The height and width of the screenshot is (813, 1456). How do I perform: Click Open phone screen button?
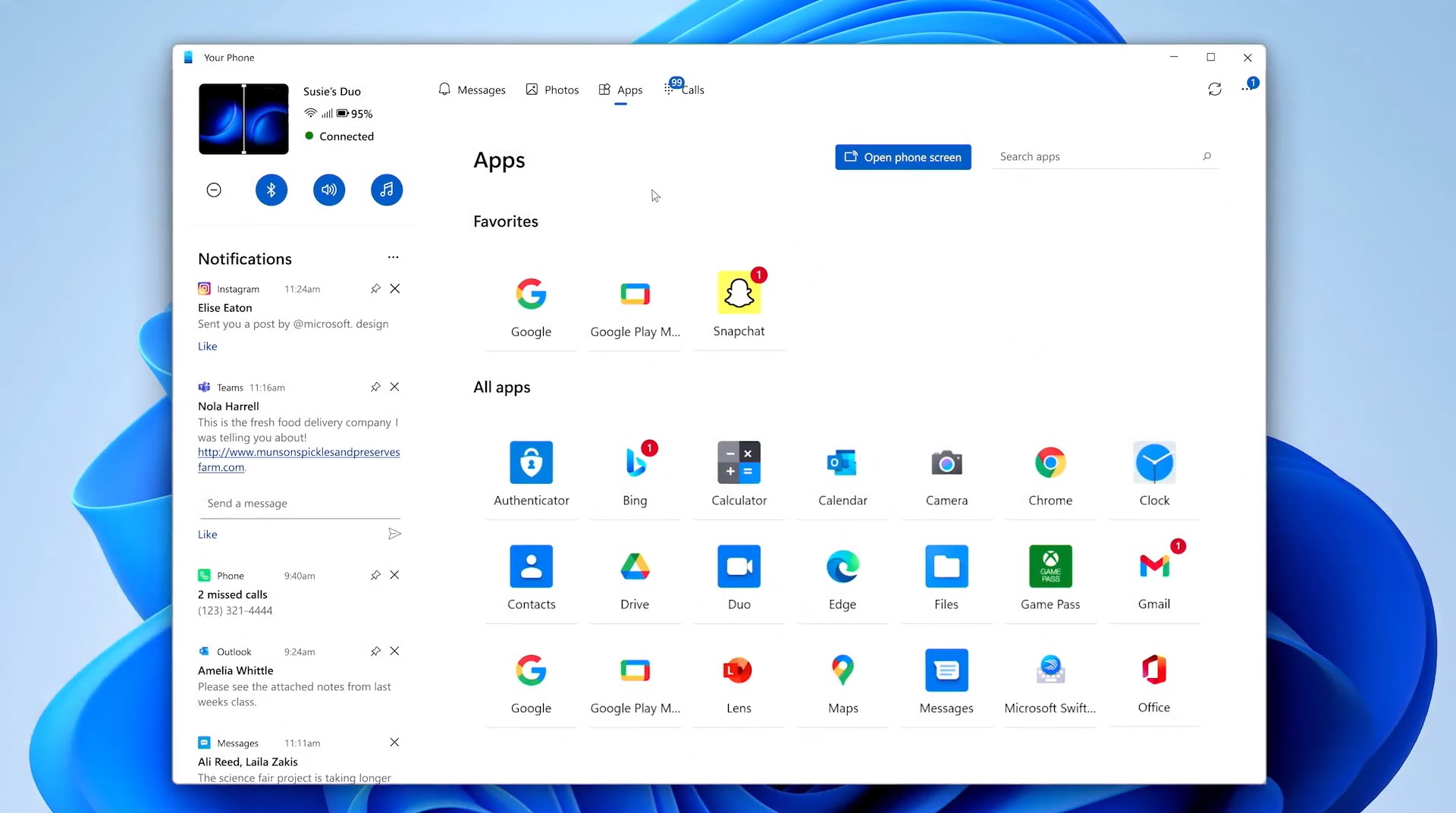(903, 157)
